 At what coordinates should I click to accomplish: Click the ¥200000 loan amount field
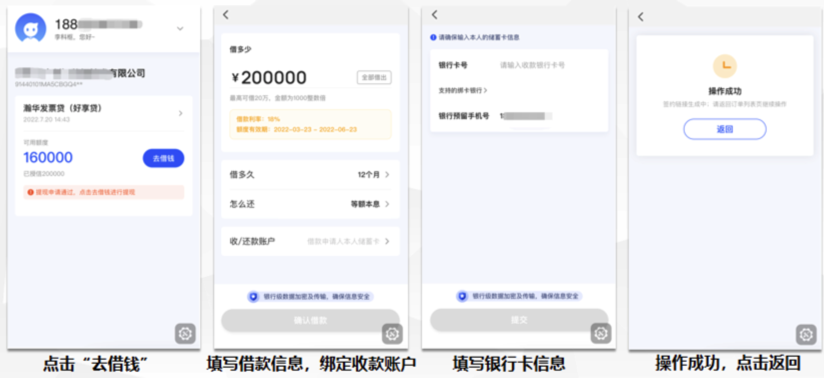point(269,78)
